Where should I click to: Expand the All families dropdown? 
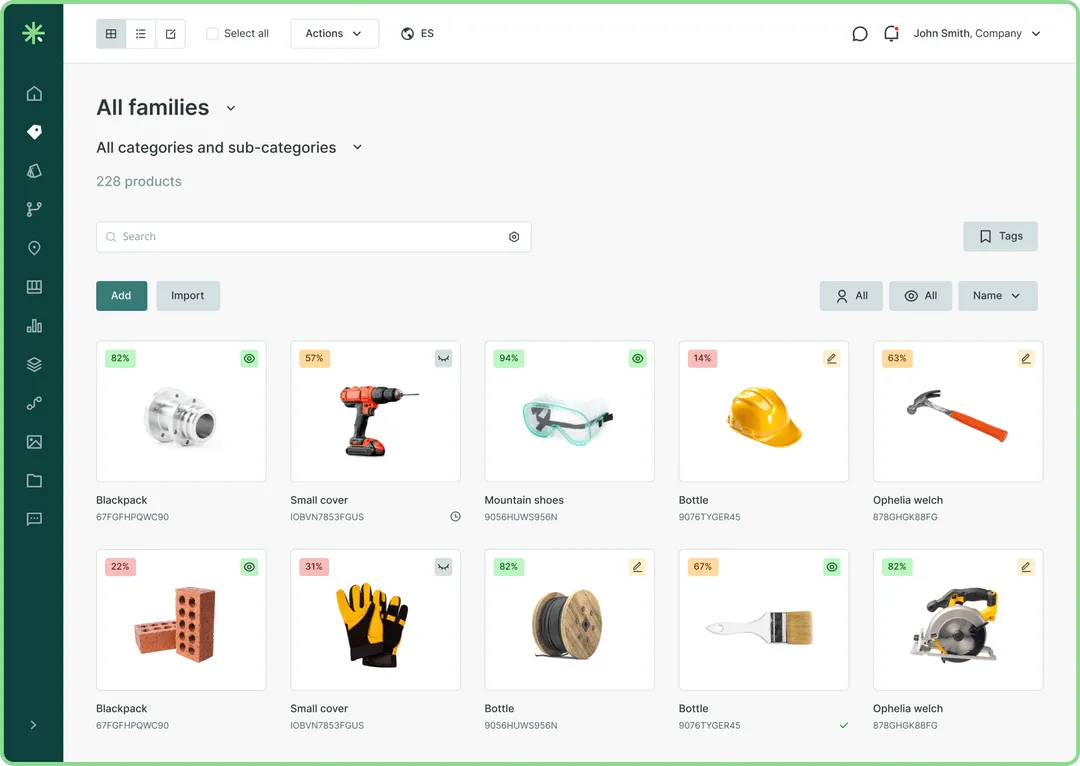coord(231,108)
